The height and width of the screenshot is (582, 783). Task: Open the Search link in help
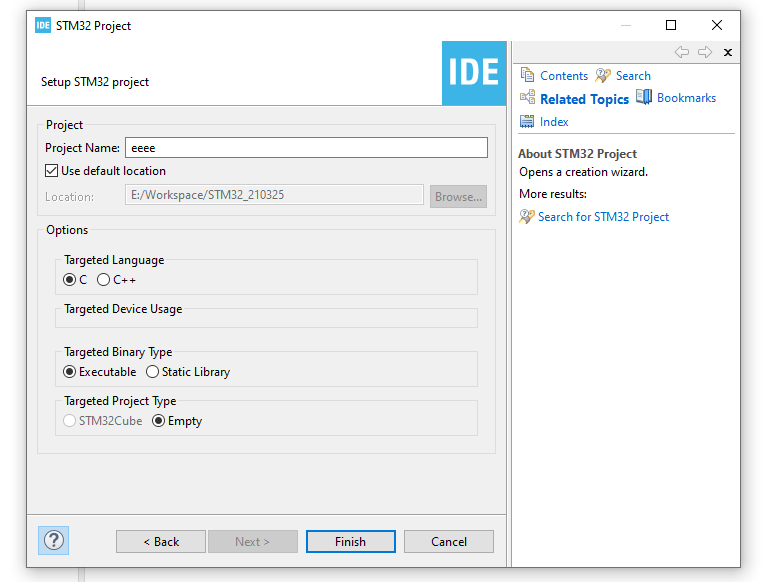click(633, 76)
